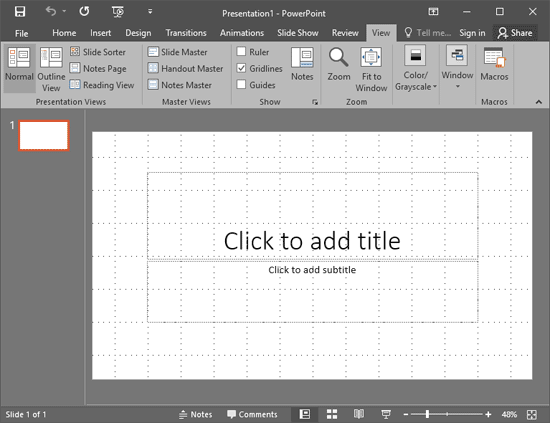This screenshot has height=423, width=550.
Task: Click Normal view icon in status bar
Action: 304,414
